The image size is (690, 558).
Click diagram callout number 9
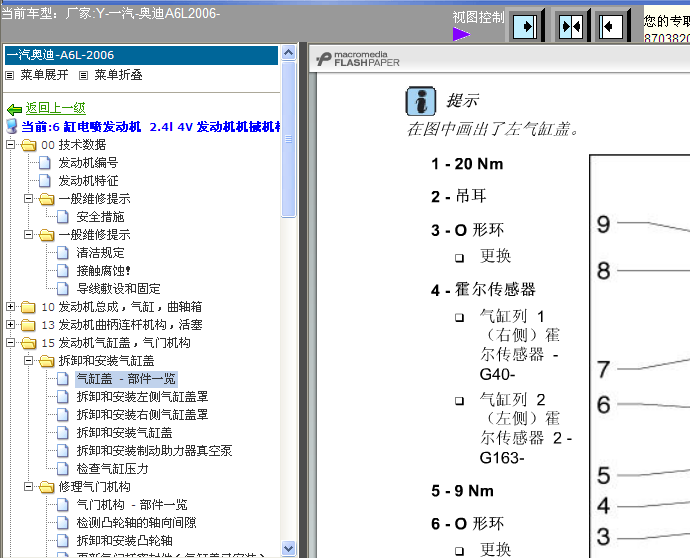pyautogui.click(x=603, y=225)
